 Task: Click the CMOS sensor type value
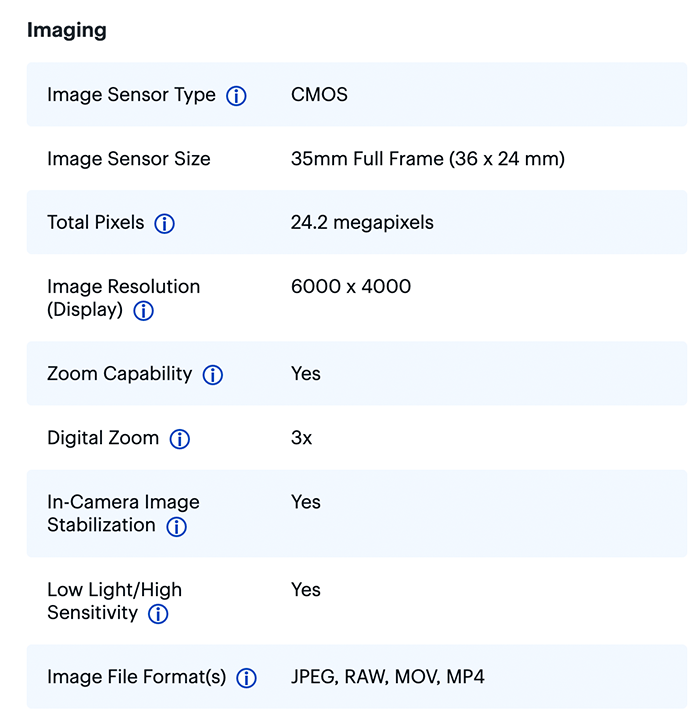[319, 95]
